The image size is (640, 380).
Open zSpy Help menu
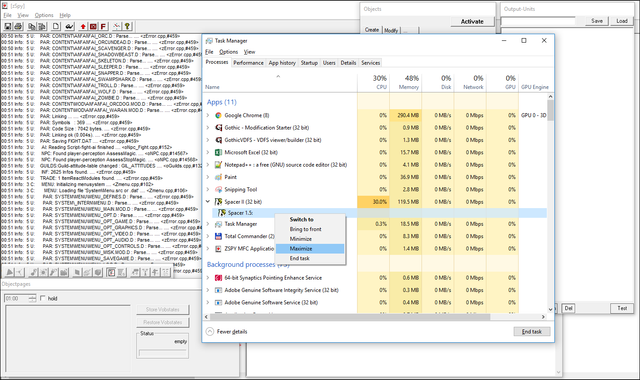click(x=65, y=15)
